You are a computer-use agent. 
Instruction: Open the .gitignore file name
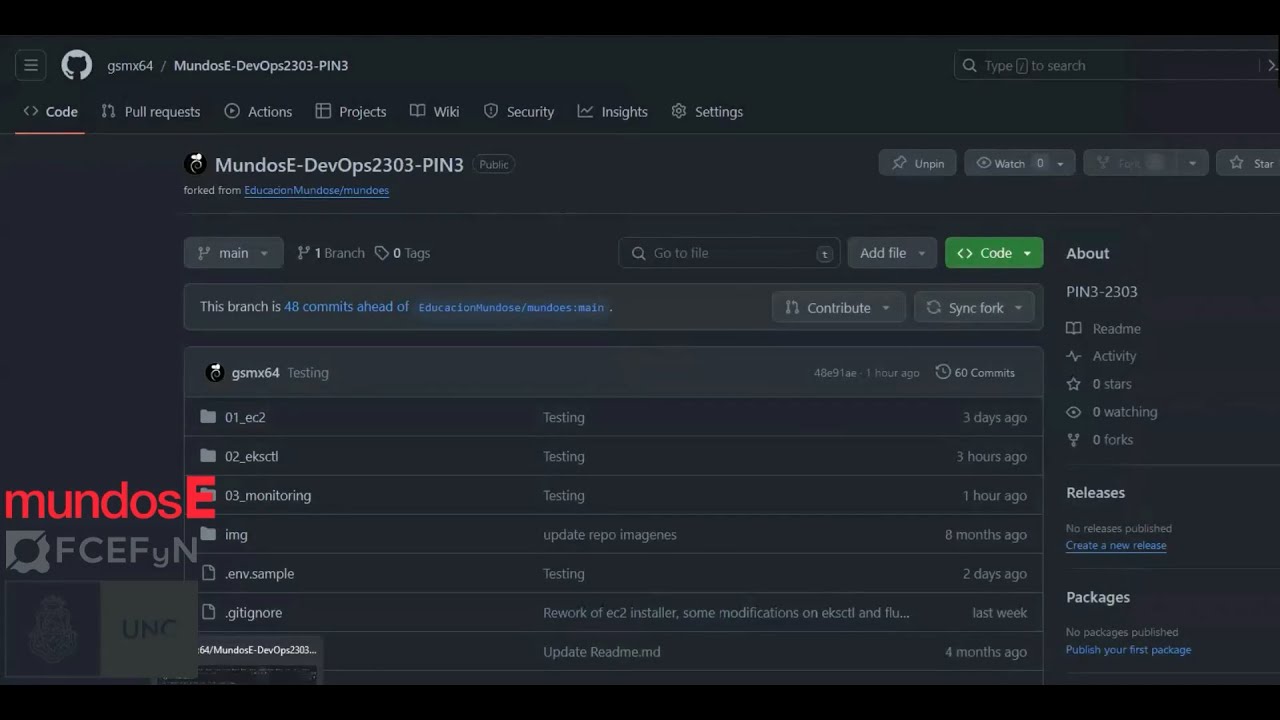tap(253, 612)
